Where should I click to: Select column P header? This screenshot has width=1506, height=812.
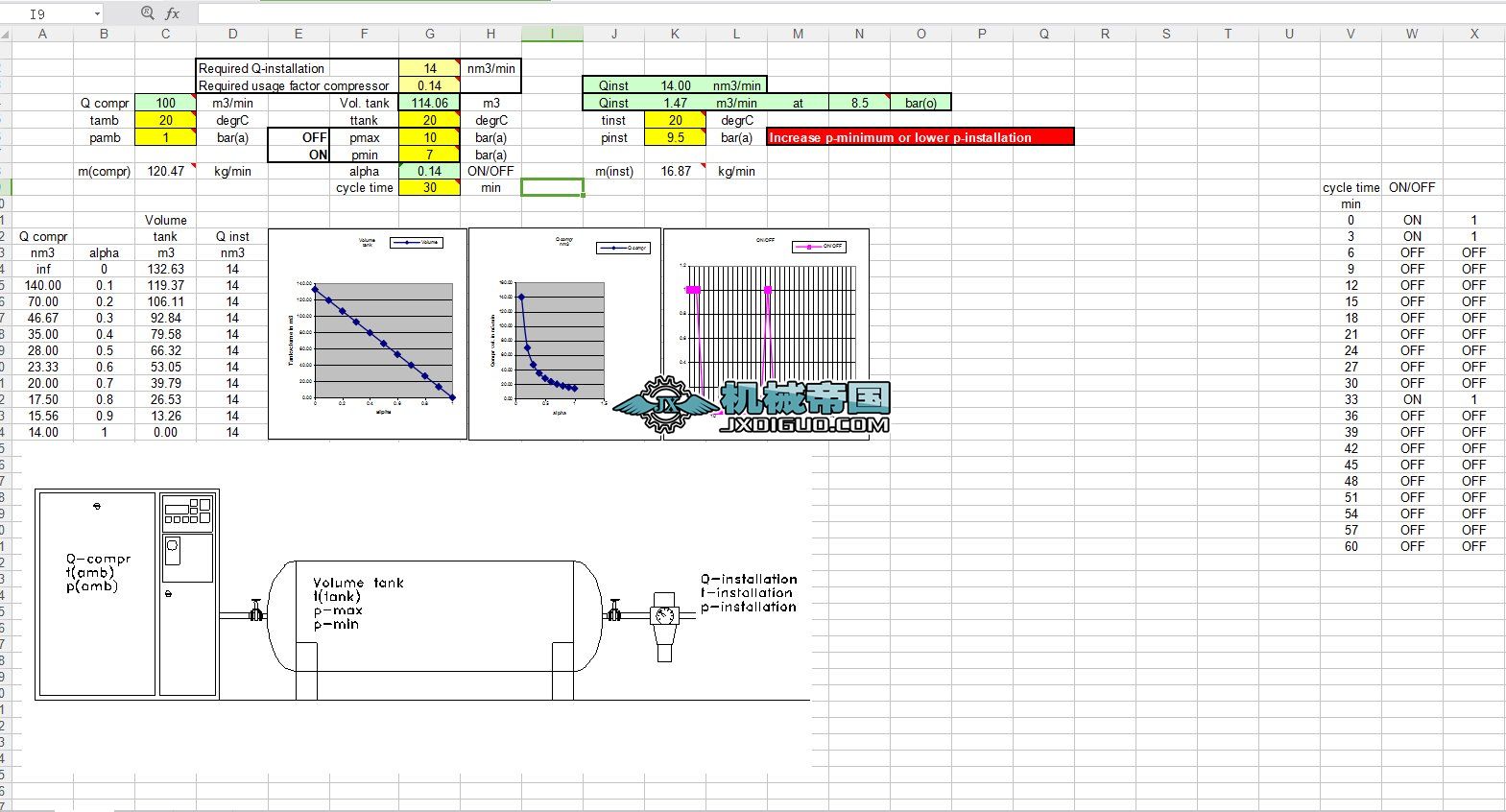coord(982,34)
